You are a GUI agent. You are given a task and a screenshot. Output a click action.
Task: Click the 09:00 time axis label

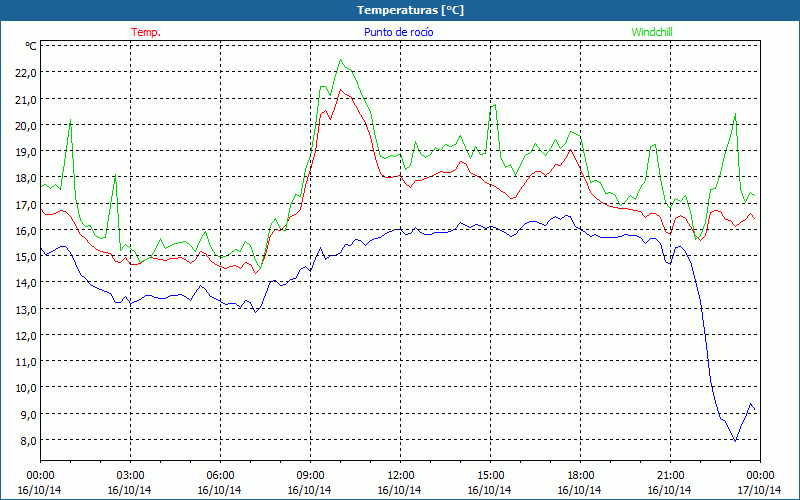click(310, 476)
